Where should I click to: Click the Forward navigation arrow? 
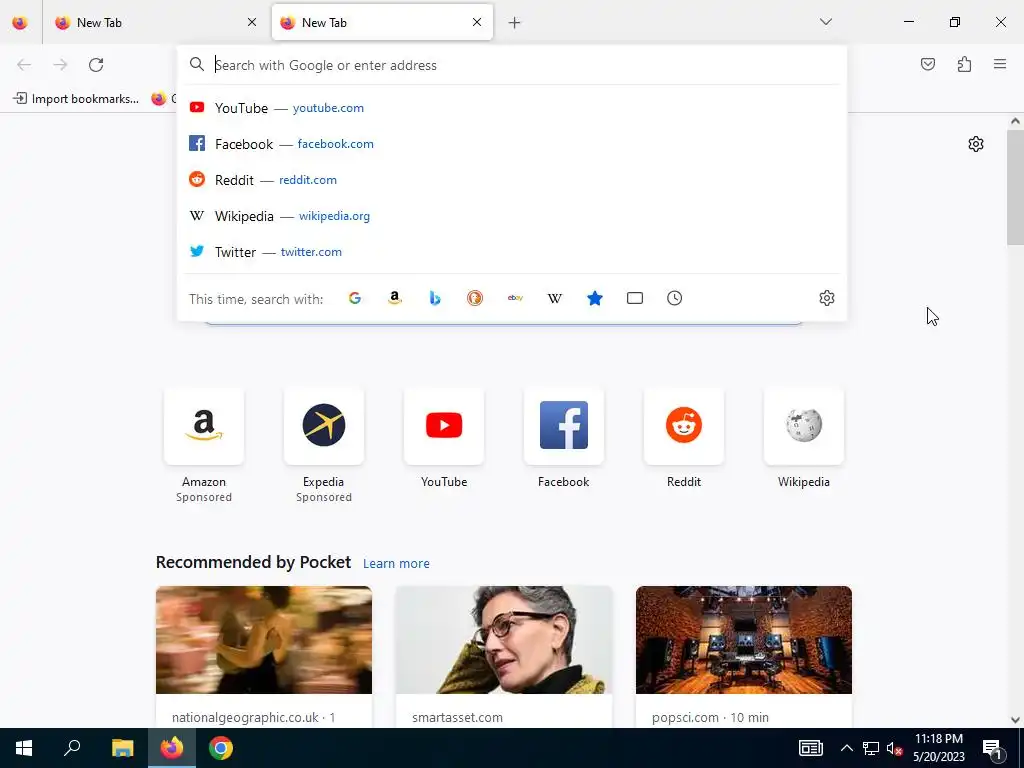coord(60,65)
